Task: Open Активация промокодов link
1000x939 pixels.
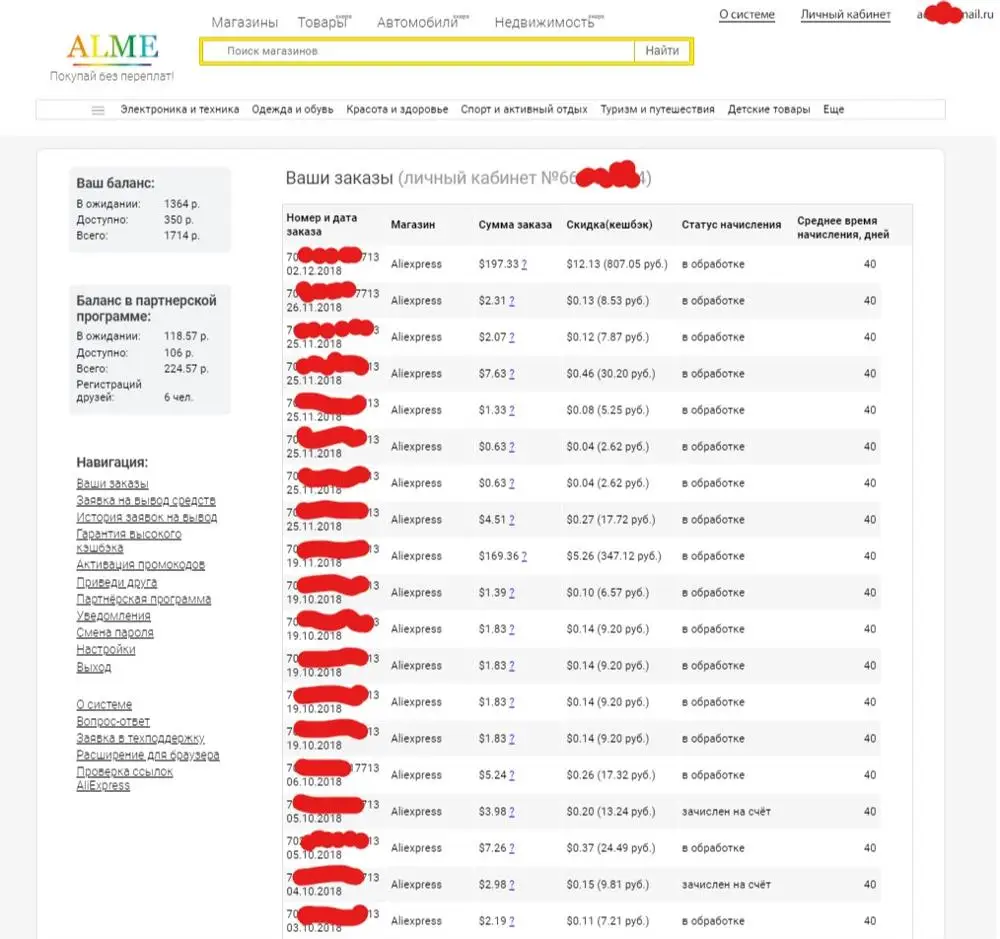Action: coord(140,565)
